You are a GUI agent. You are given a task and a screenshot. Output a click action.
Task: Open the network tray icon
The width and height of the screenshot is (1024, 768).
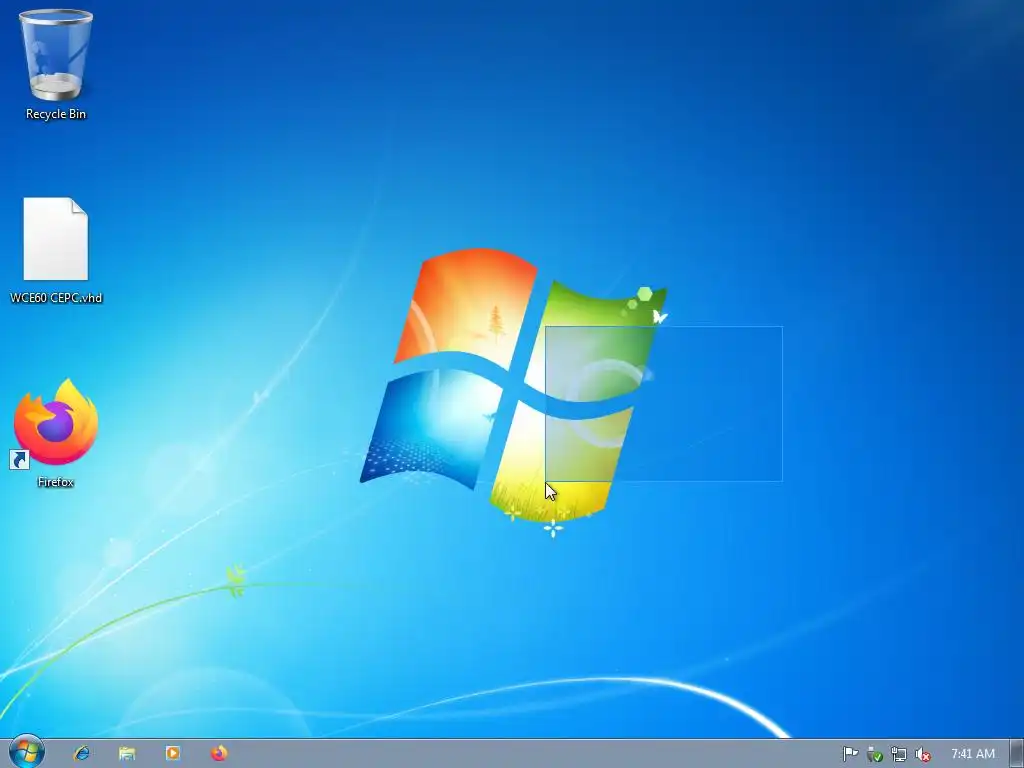tap(899, 754)
